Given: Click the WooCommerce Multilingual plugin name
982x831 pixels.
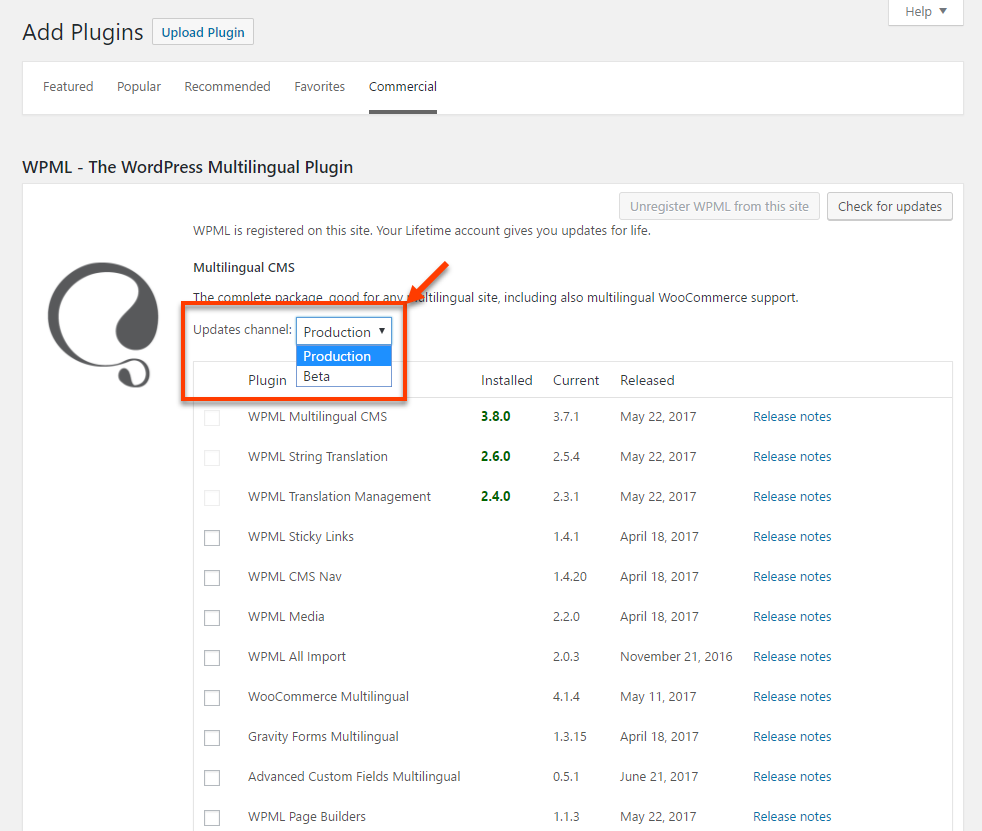Looking at the screenshot, I should (x=328, y=697).
